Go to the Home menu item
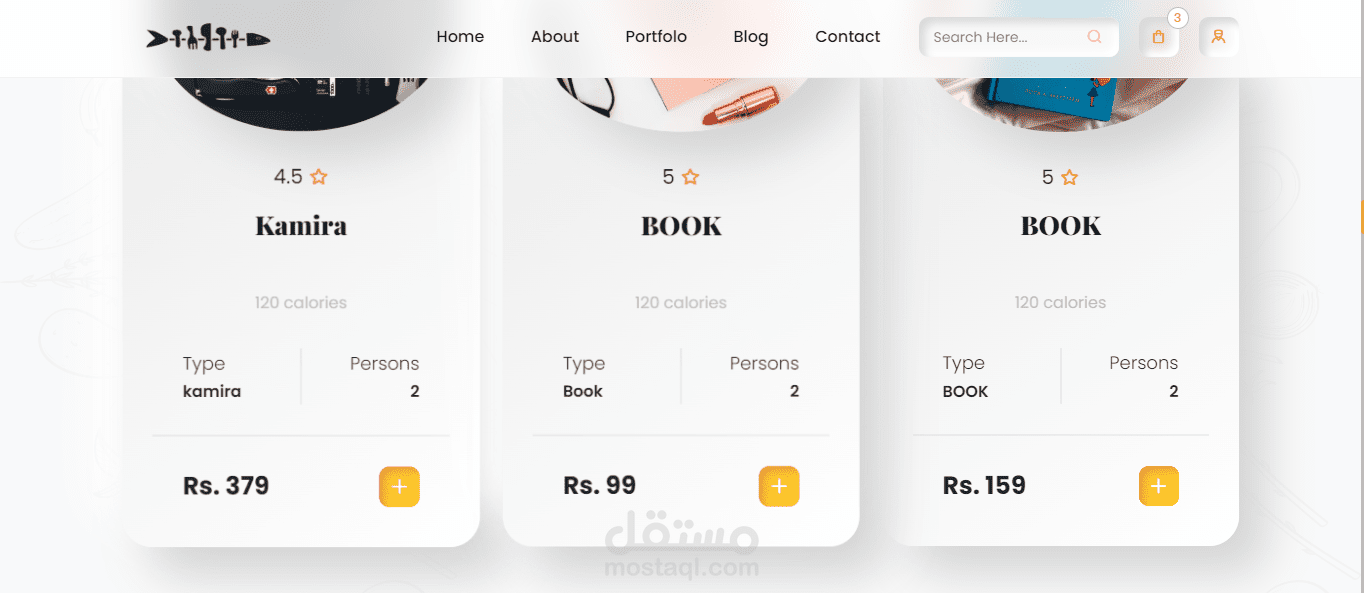The height and width of the screenshot is (593, 1364). click(460, 37)
